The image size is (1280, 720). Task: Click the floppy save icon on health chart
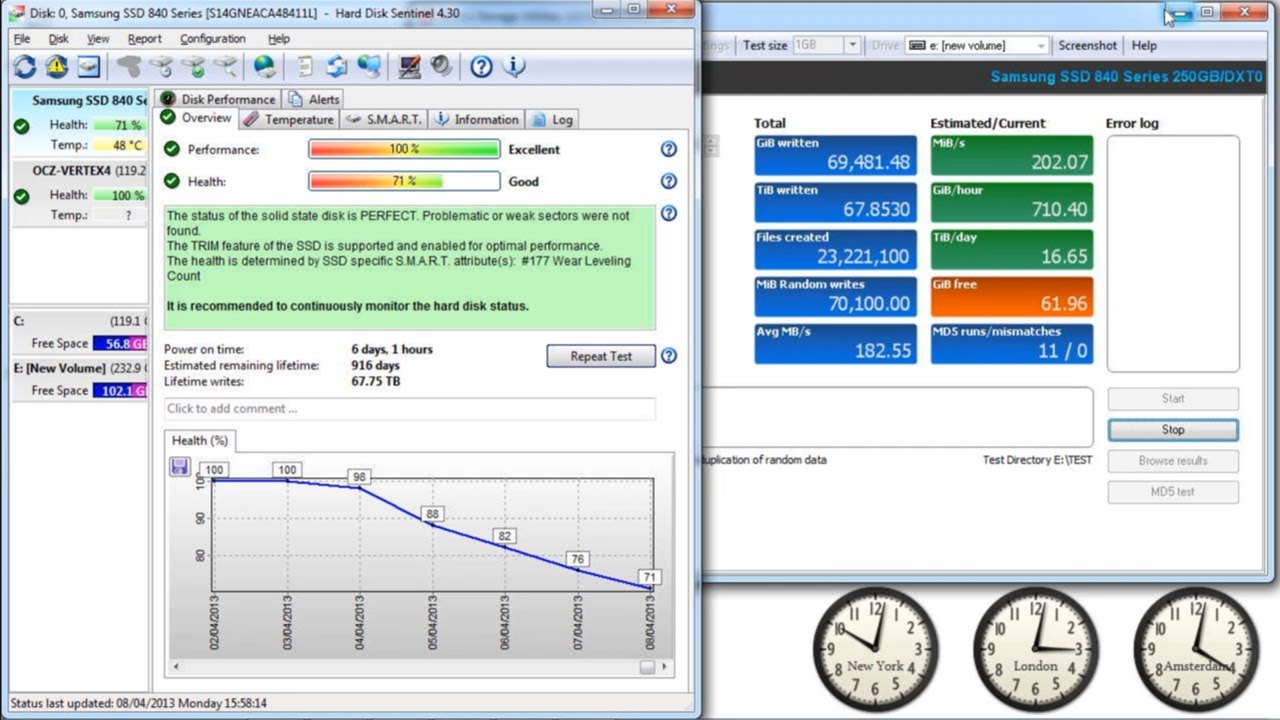(x=180, y=467)
